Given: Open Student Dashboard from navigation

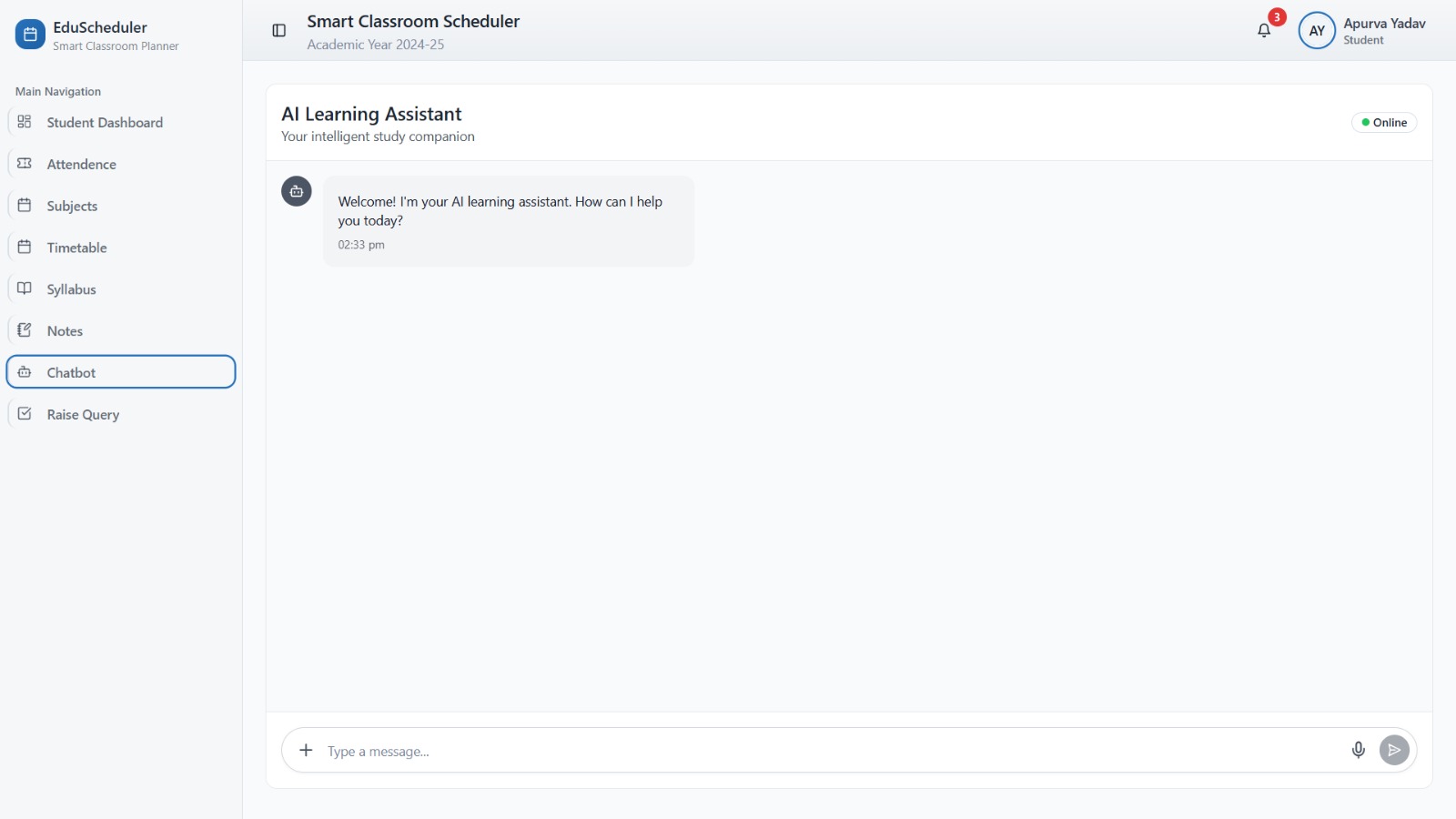Looking at the screenshot, I should (x=121, y=122).
